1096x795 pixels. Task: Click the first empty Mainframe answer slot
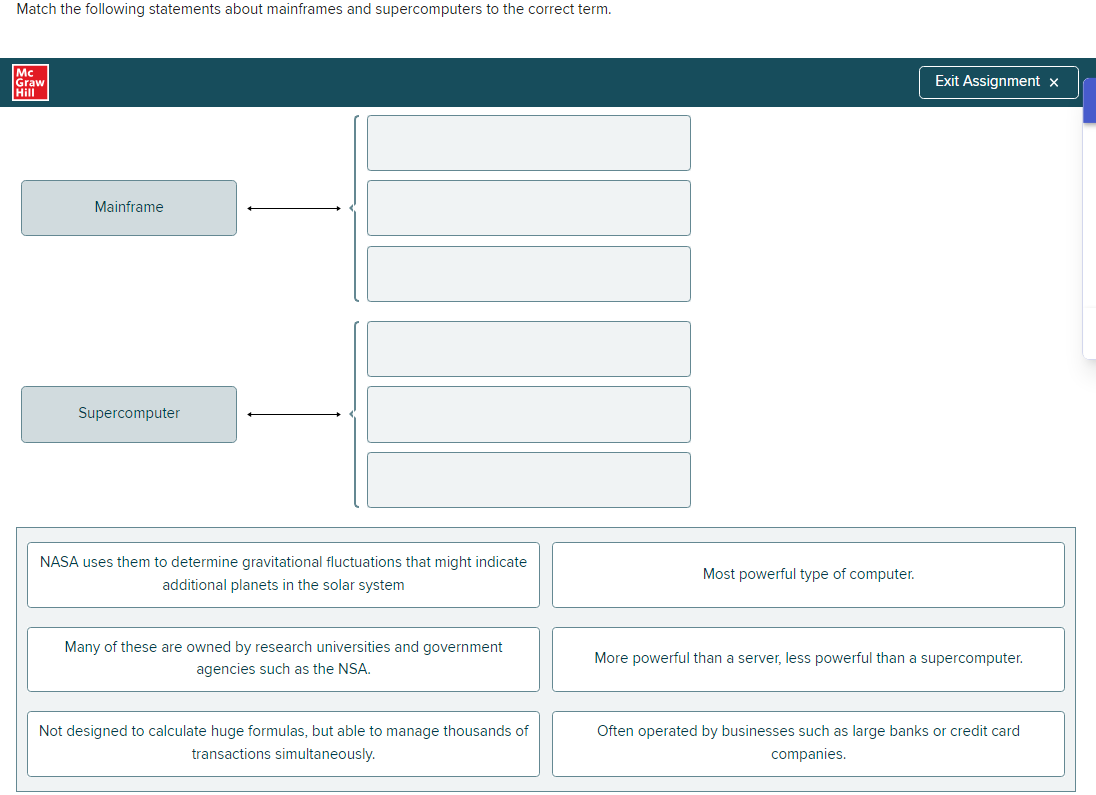[528, 143]
